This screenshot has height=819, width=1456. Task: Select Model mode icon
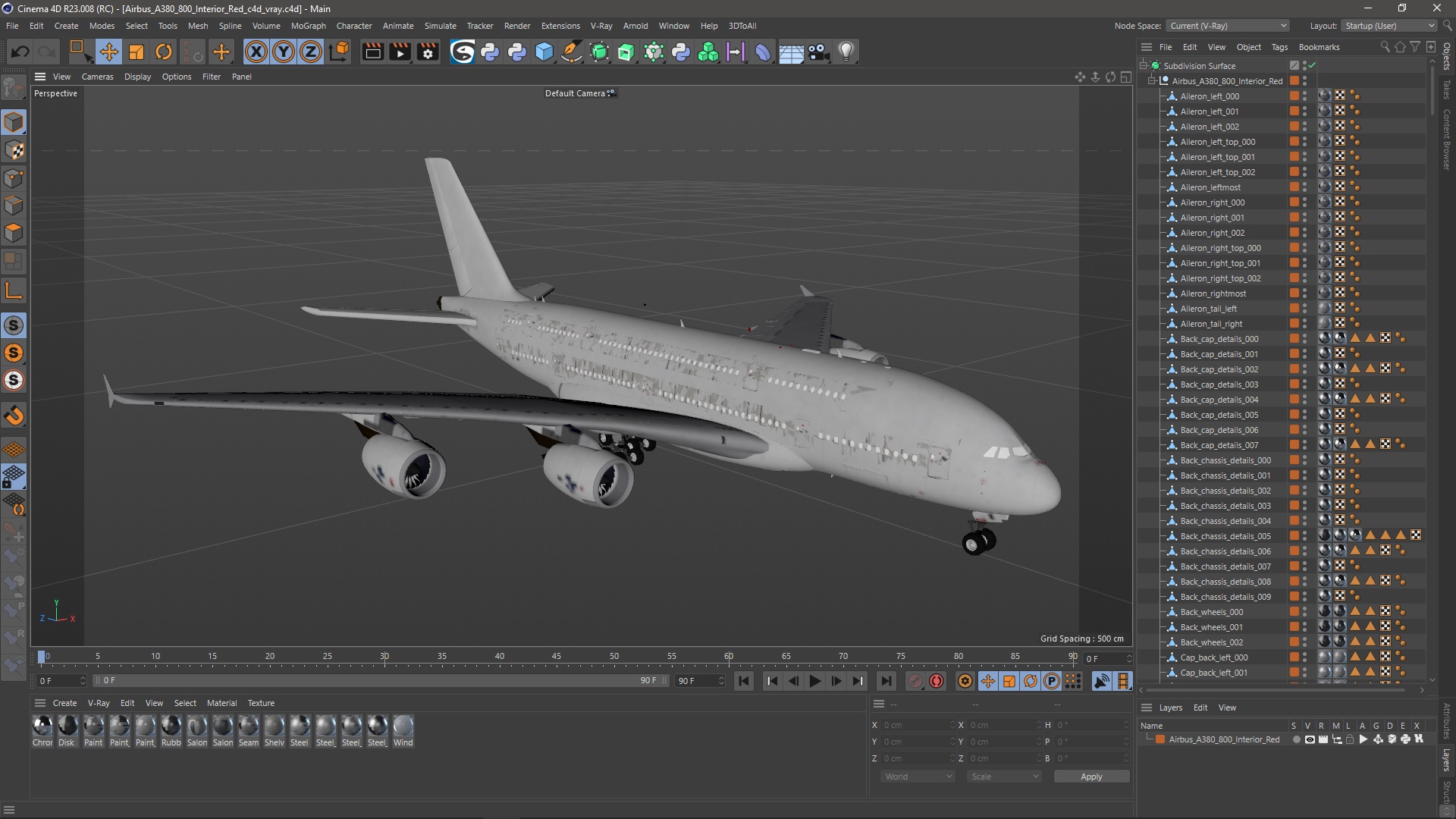point(14,122)
